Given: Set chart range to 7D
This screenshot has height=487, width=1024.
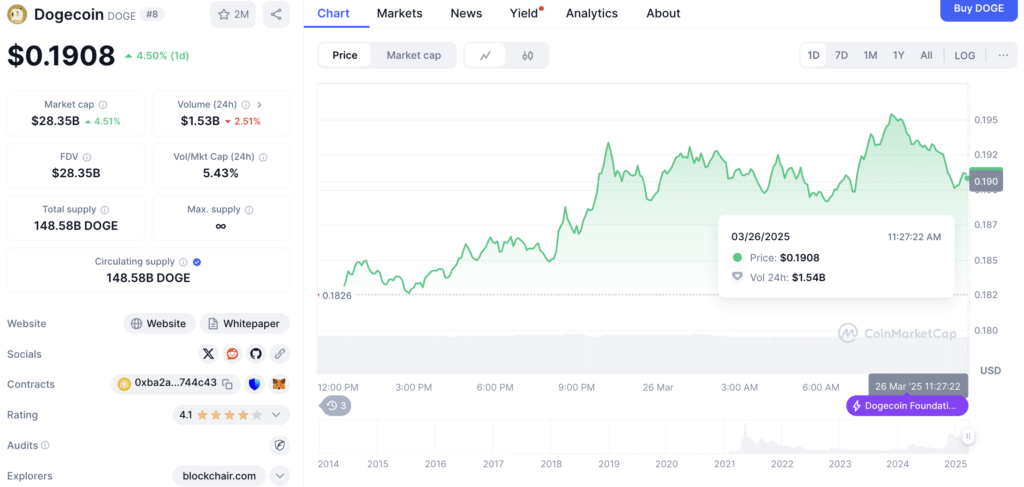Looking at the screenshot, I should tap(841, 55).
